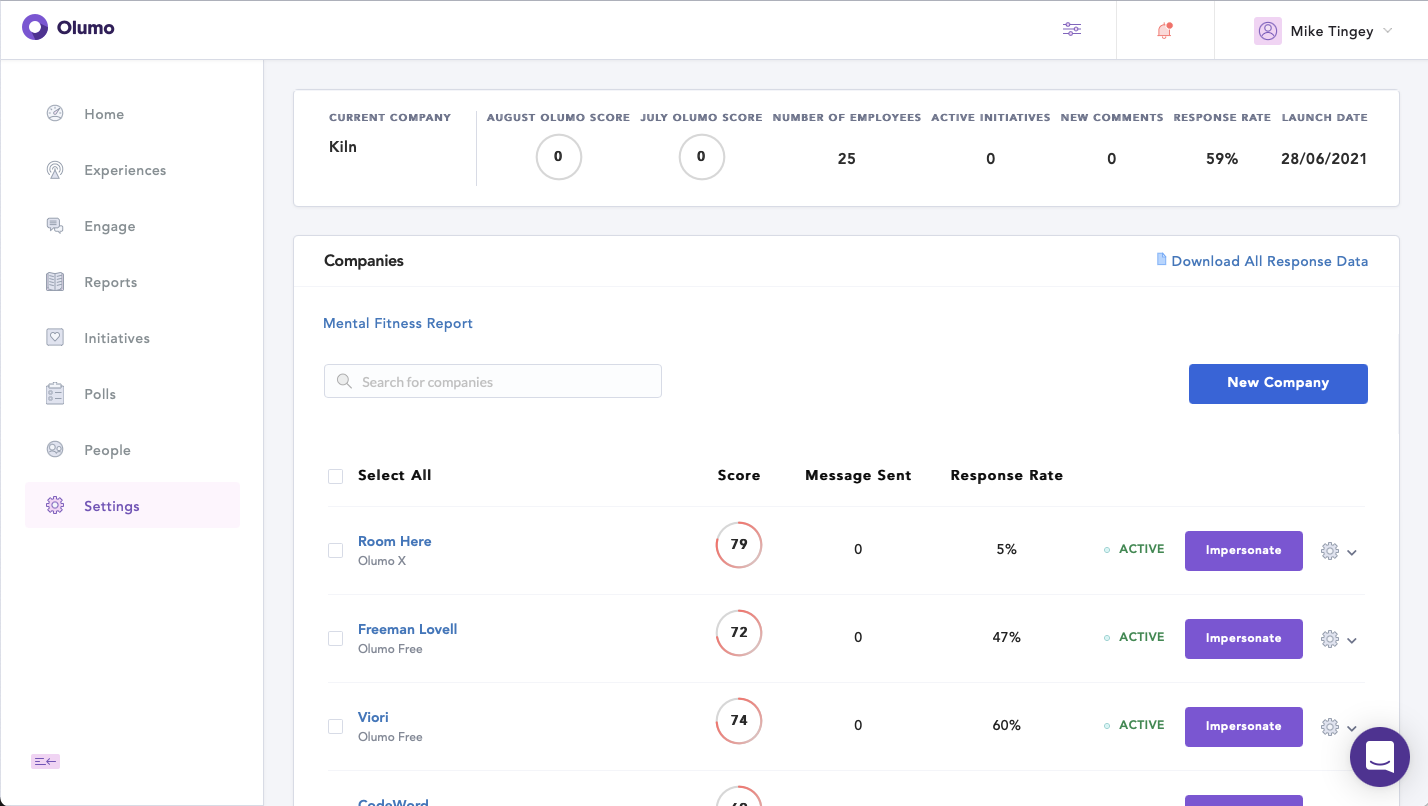Viewport: 1428px width, 806px height.
Task: Click the document icon beside Download All Response Data
Action: 1161,259
